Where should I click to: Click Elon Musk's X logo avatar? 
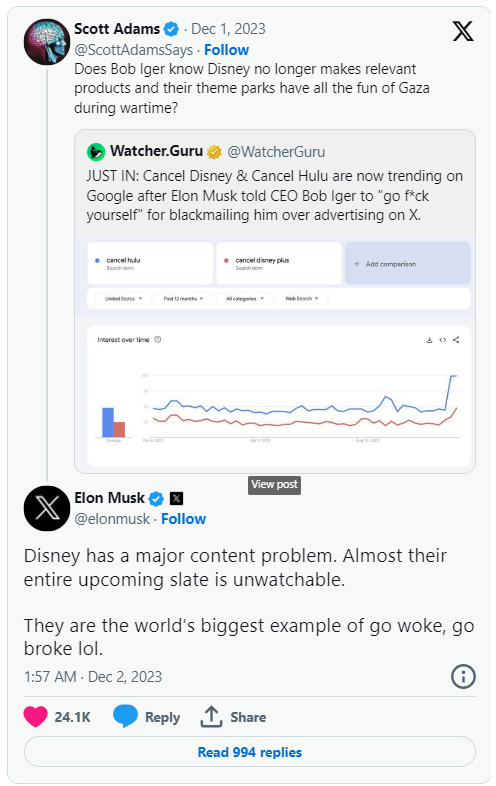pos(47,508)
